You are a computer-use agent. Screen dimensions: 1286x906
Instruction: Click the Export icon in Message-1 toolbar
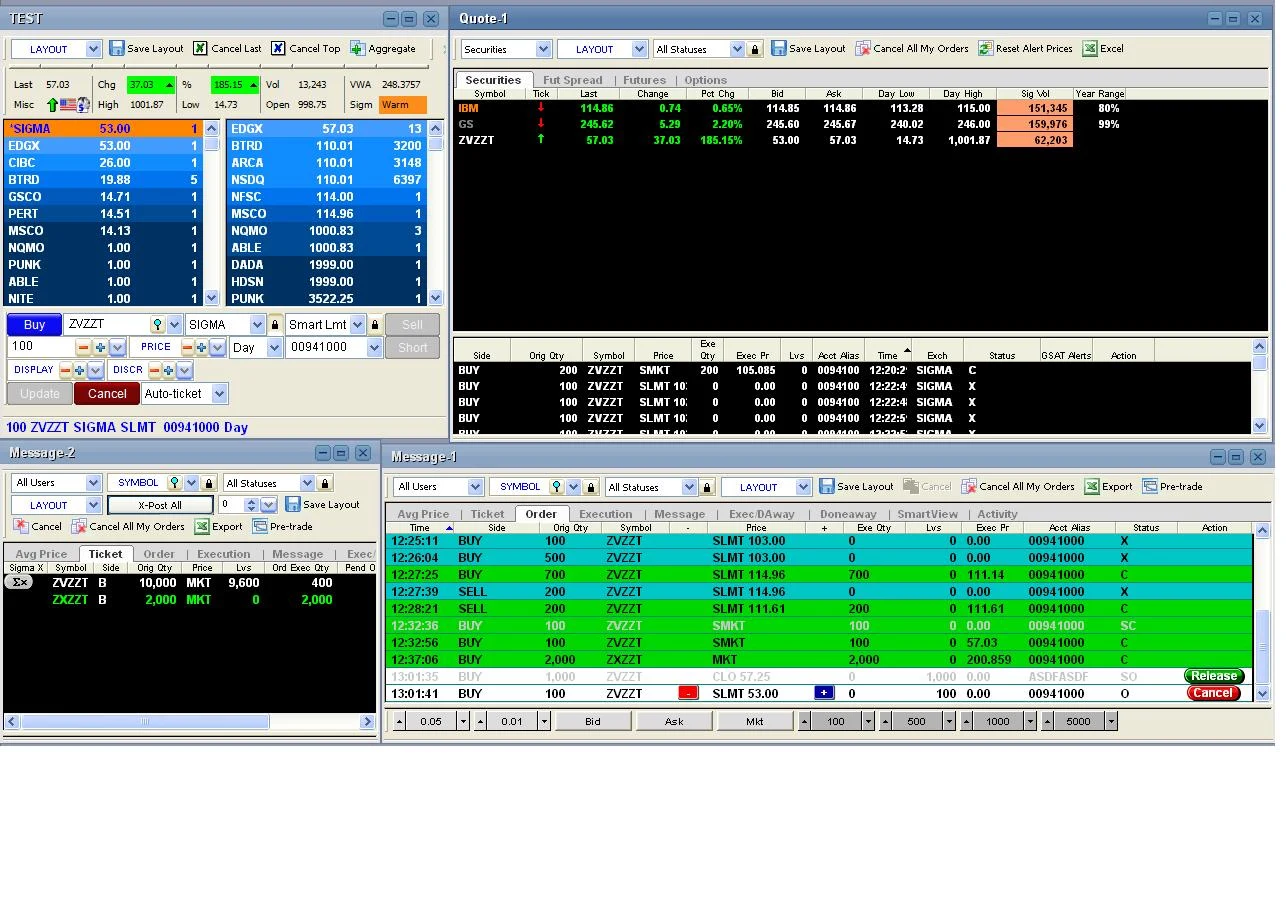coord(1093,487)
